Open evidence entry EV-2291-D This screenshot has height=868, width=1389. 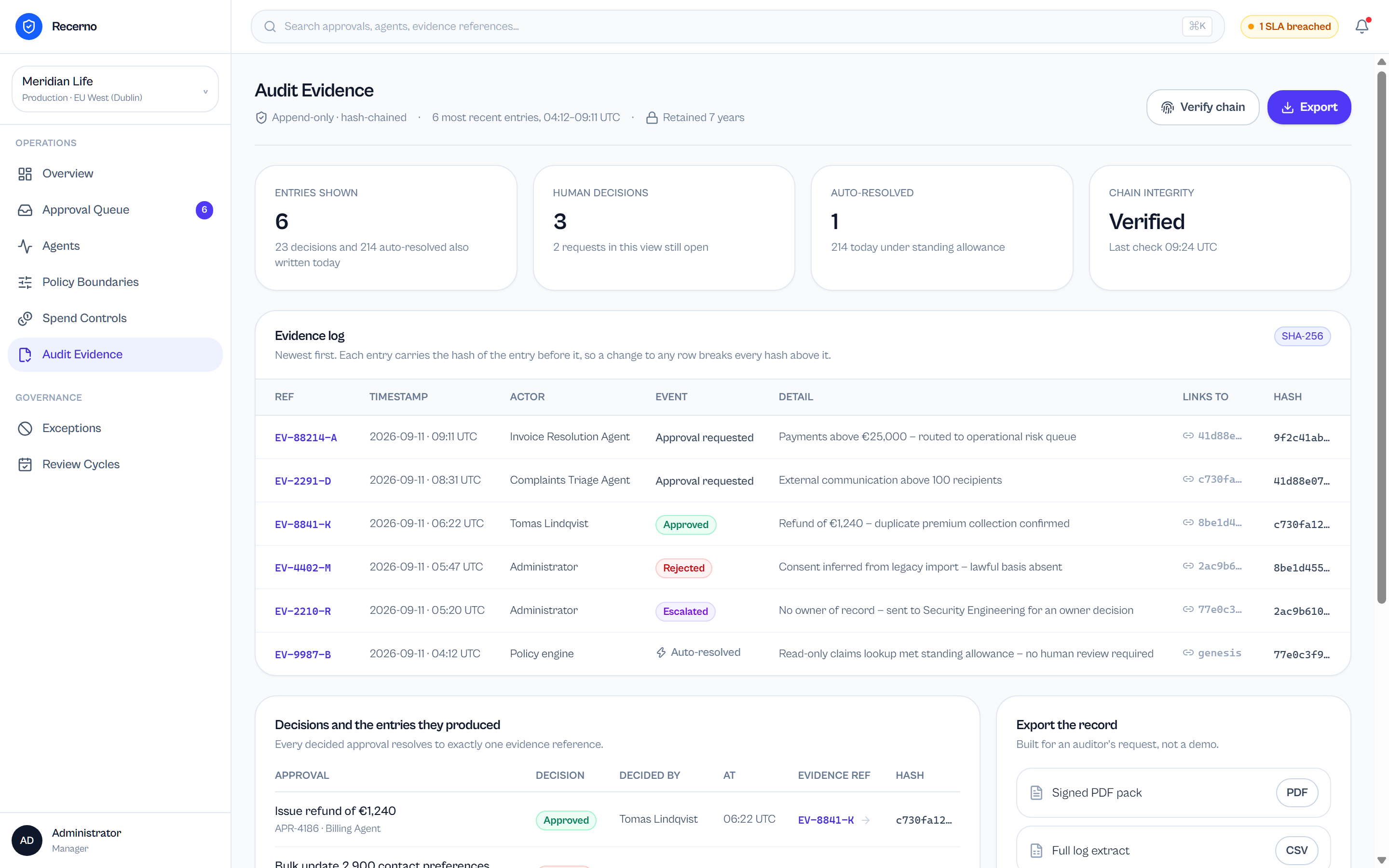coord(303,481)
